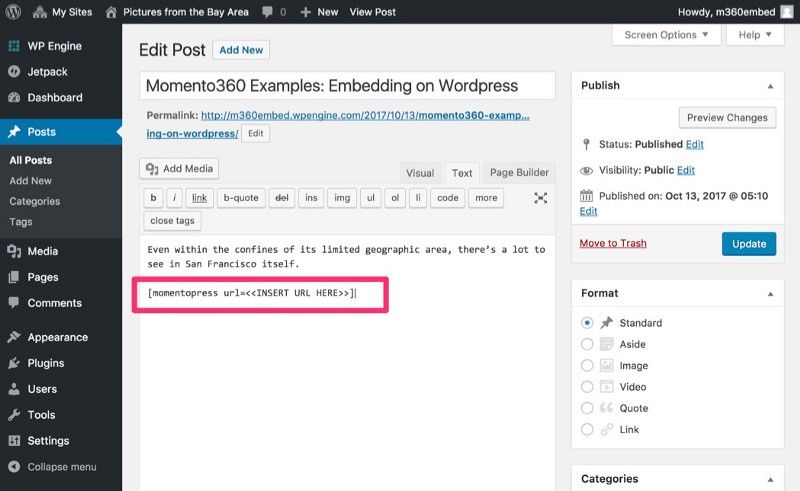
Task: Click the b bold quicktag button
Action: coord(153,198)
